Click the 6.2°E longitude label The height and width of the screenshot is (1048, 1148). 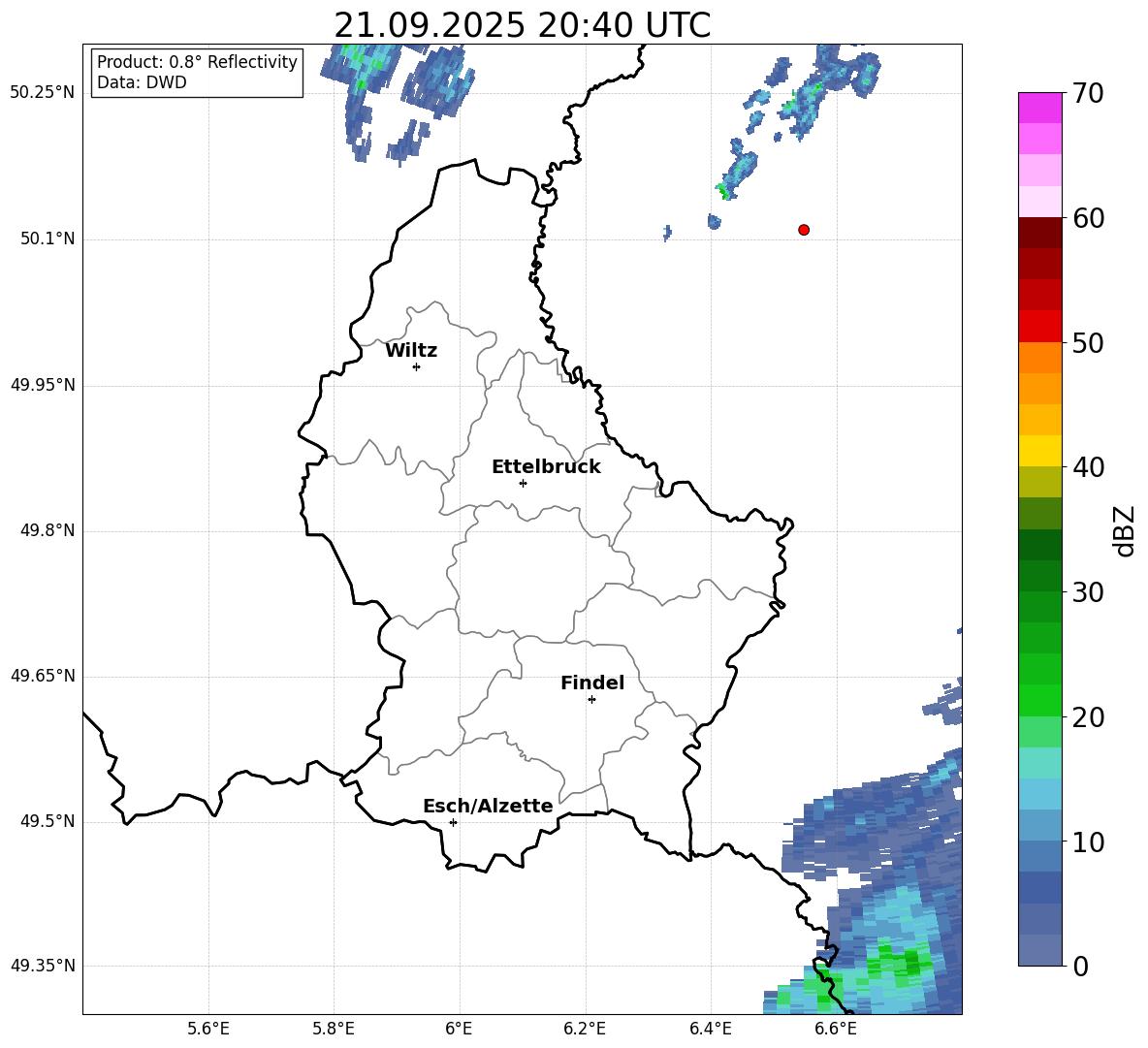(585, 1029)
